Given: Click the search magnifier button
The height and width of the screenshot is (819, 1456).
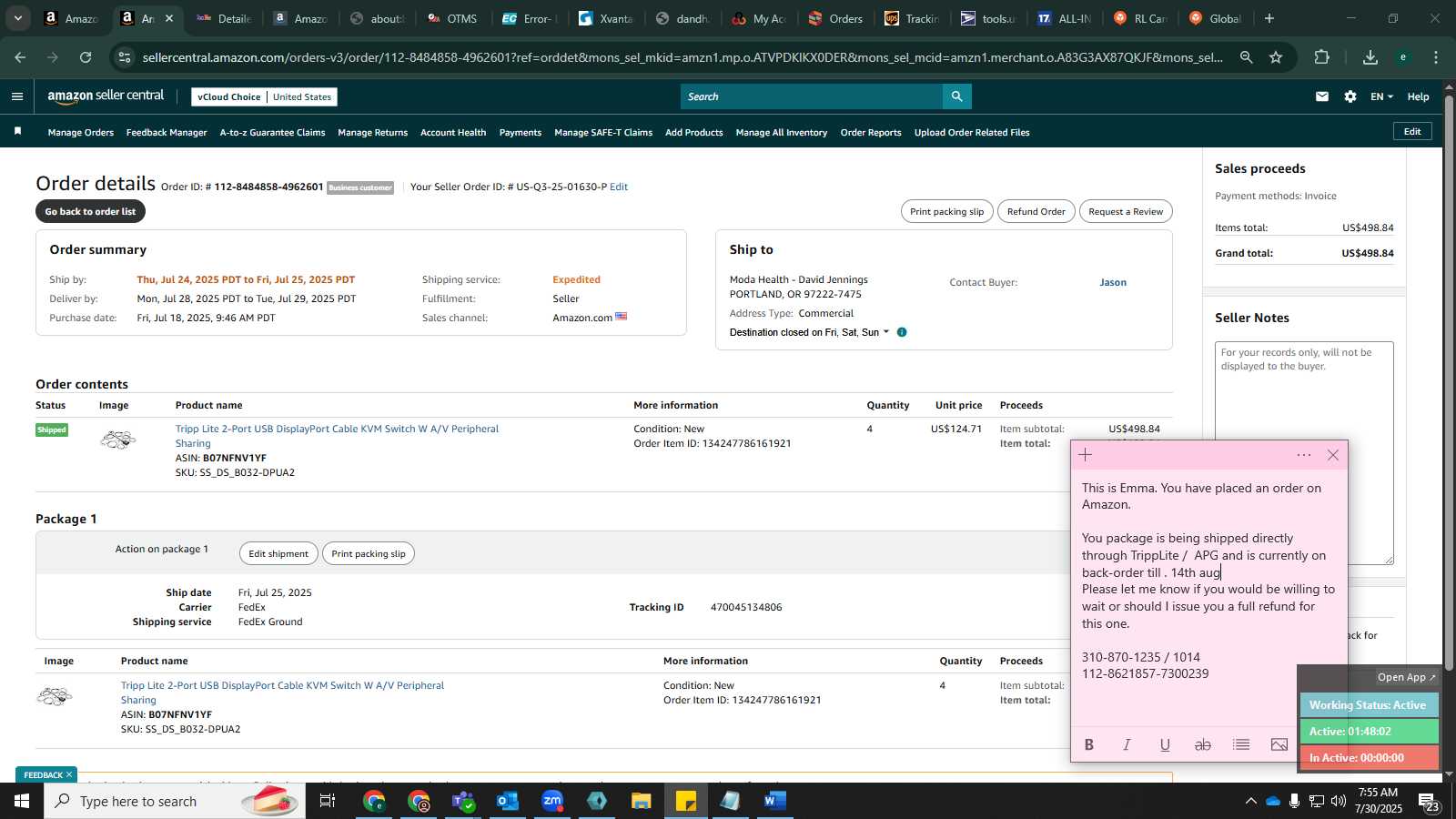Looking at the screenshot, I should click(x=956, y=96).
